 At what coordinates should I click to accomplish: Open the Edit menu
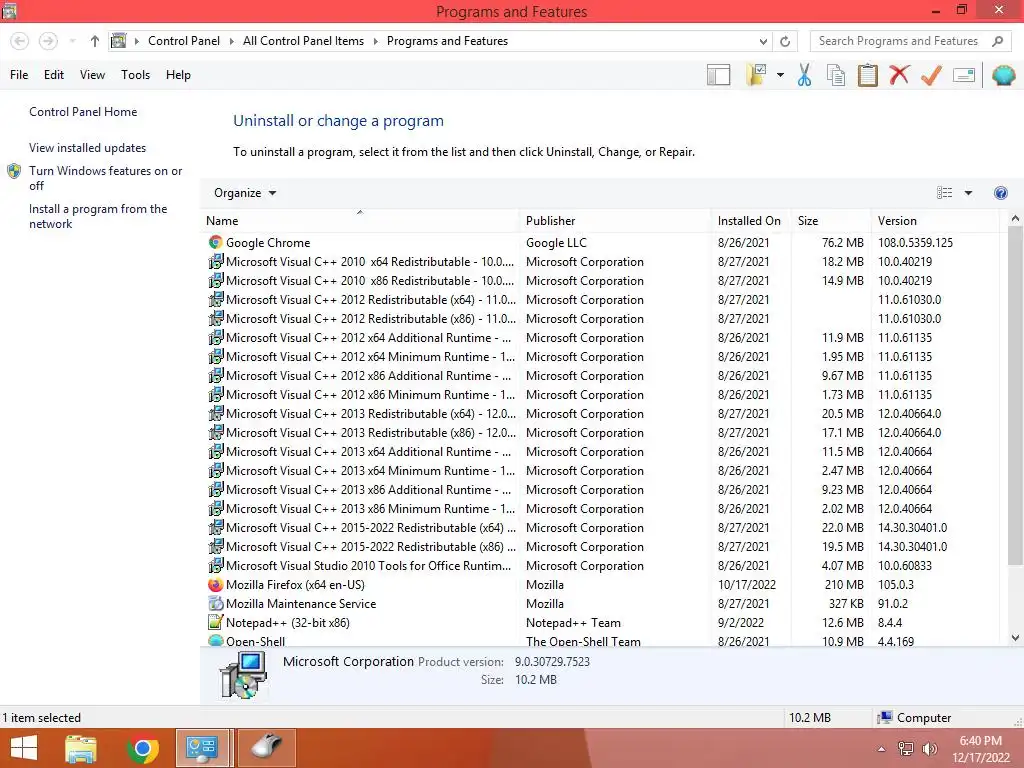tap(54, 75)
